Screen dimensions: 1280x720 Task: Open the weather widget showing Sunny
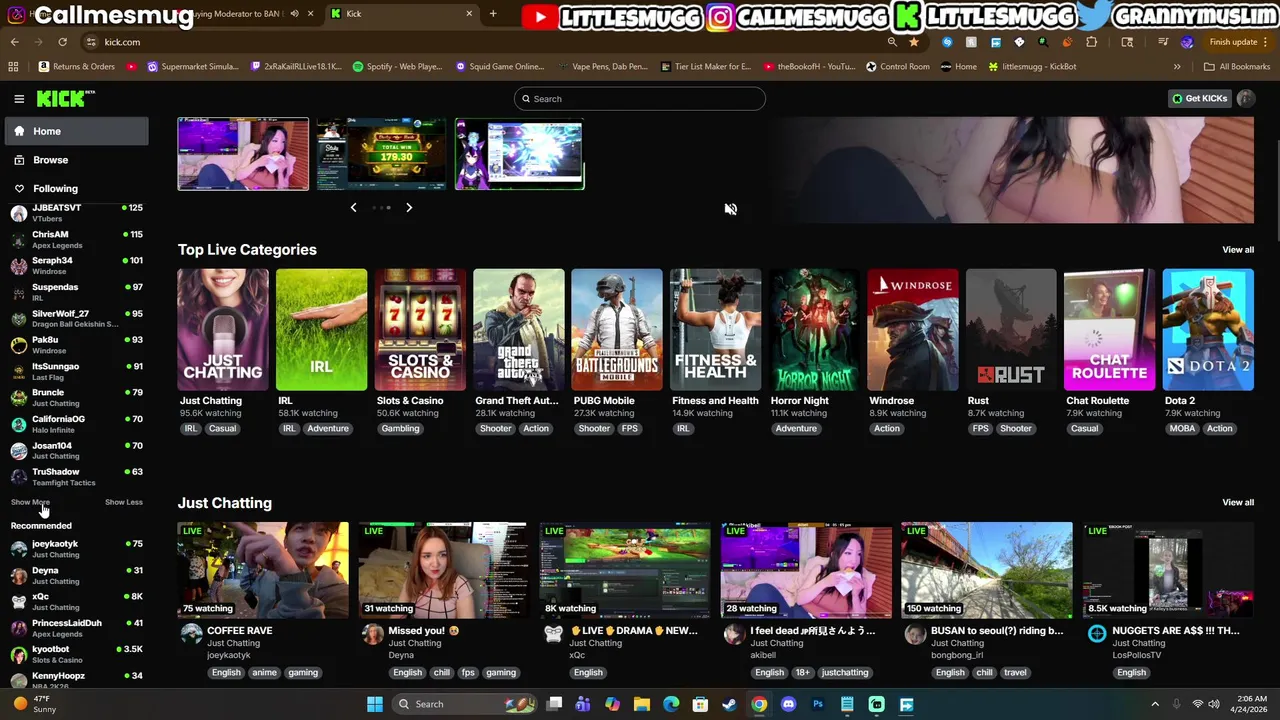tap(34, 704)
